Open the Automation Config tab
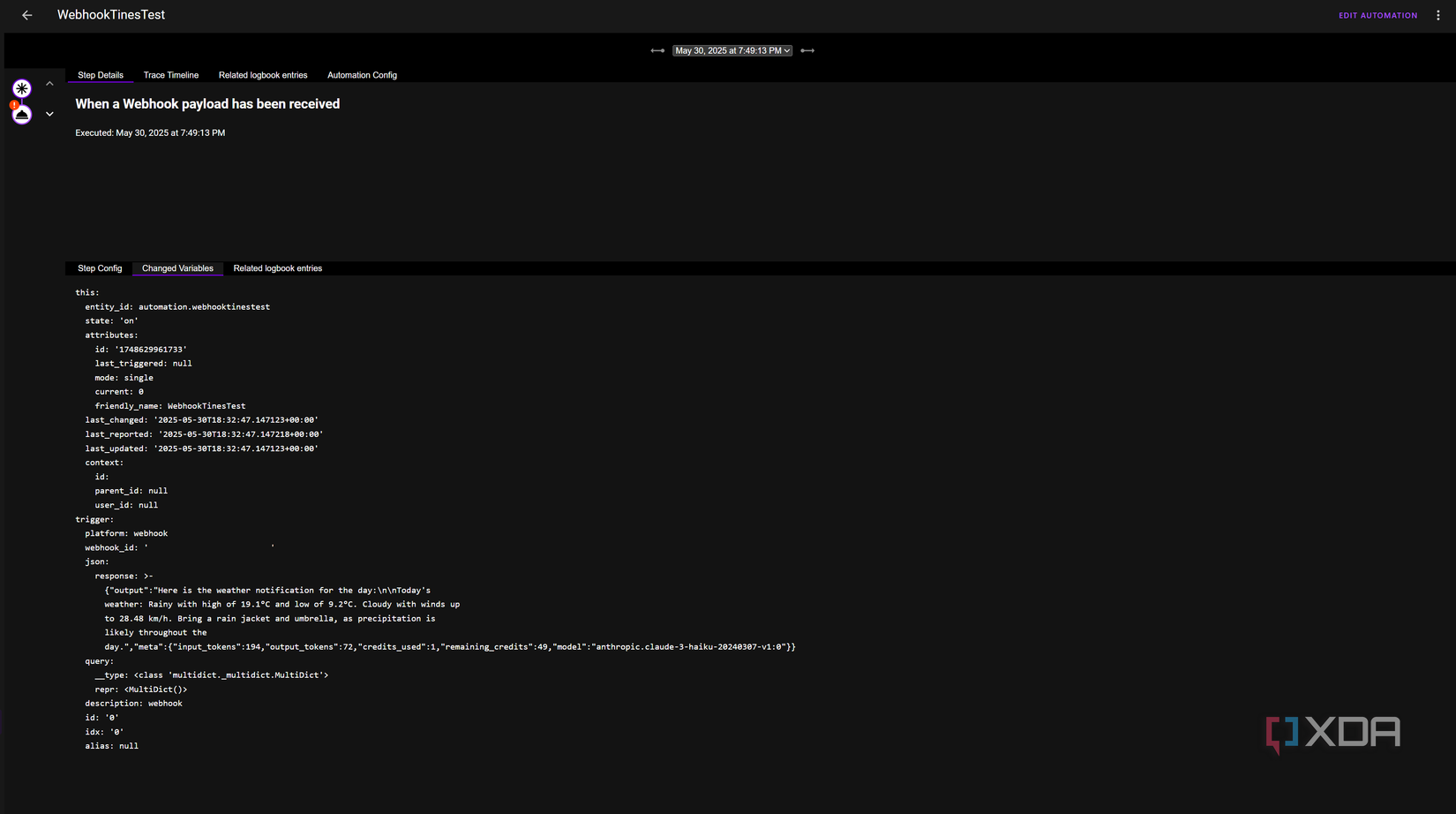 coord(362,75)
